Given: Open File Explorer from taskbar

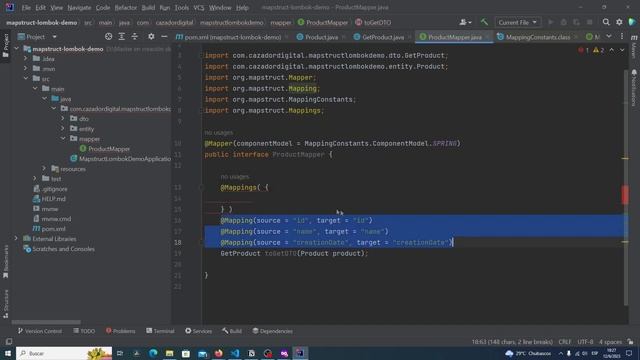Looking at the screenshot, I should (169, 353).
